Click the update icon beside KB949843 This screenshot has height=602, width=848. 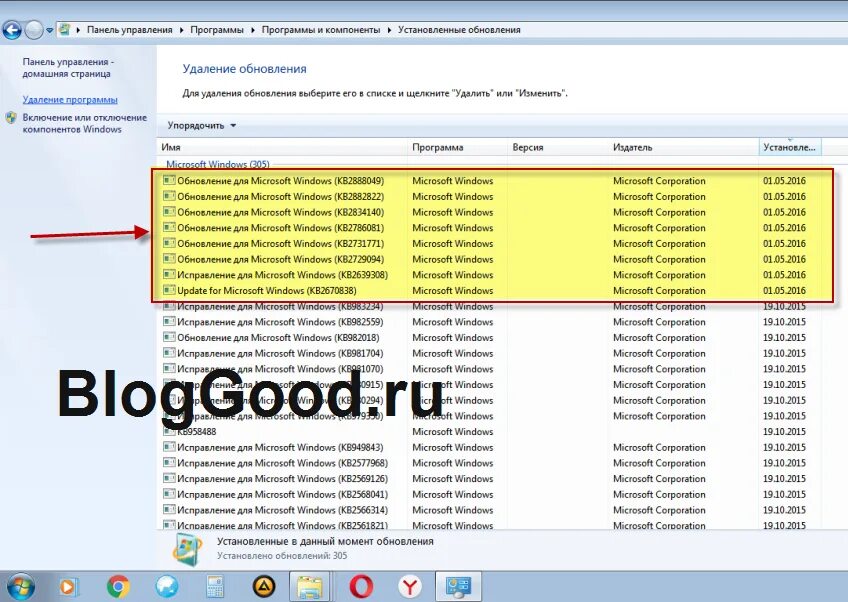tap(169, 447)
